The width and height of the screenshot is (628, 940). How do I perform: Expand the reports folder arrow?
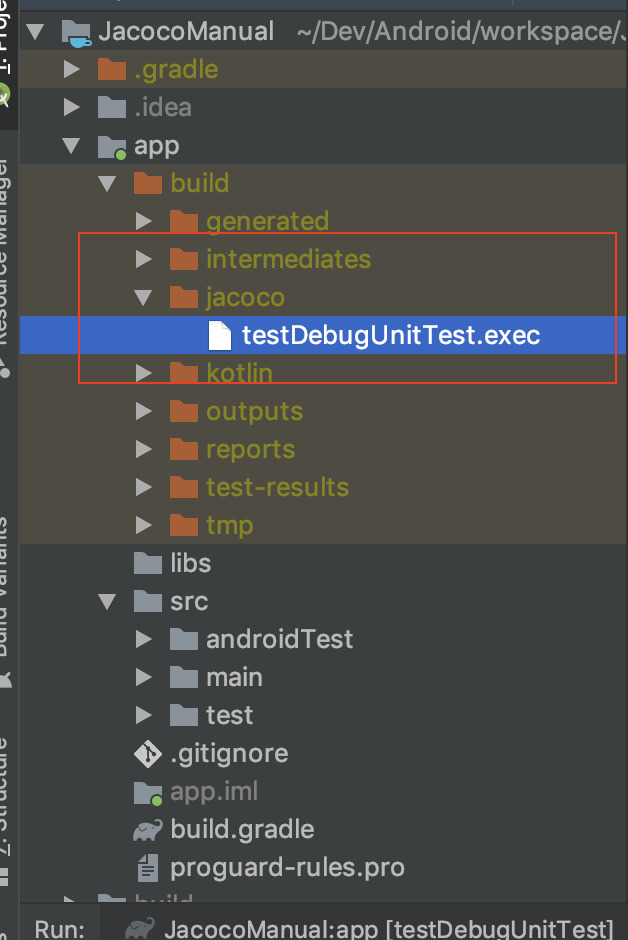point(144,449)
